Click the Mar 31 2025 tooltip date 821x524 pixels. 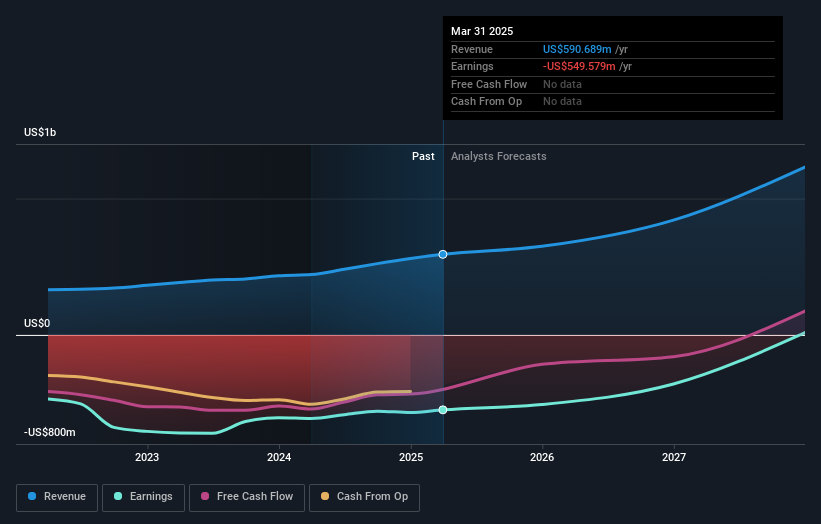tap(482, 31)
